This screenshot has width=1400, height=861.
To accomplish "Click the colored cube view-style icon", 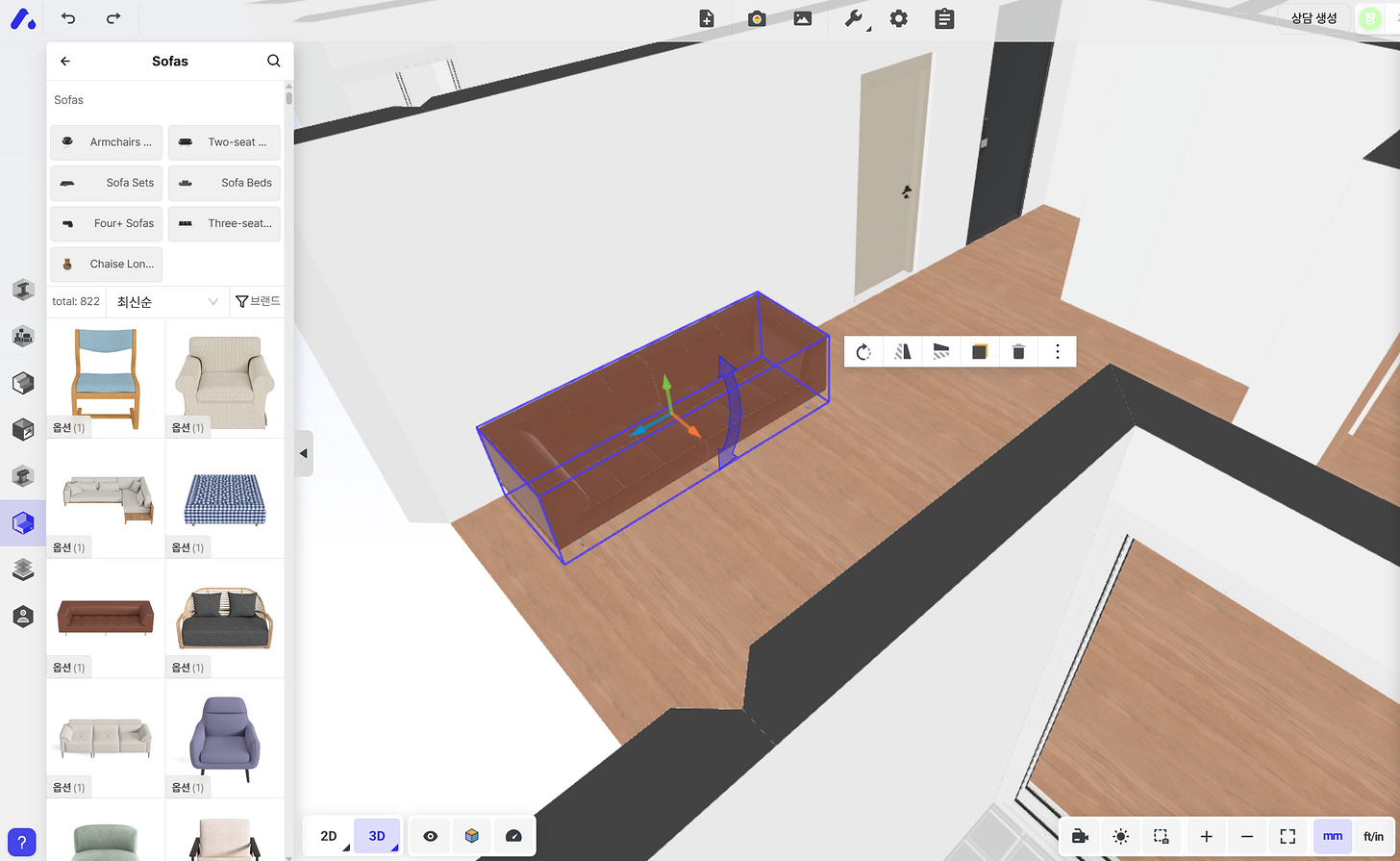I will pyautogui.click(x=471, y=836).
